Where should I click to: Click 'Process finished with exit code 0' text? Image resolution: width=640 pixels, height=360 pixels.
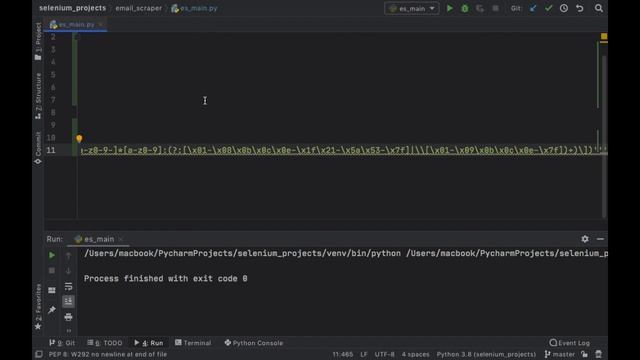point(166,279)
